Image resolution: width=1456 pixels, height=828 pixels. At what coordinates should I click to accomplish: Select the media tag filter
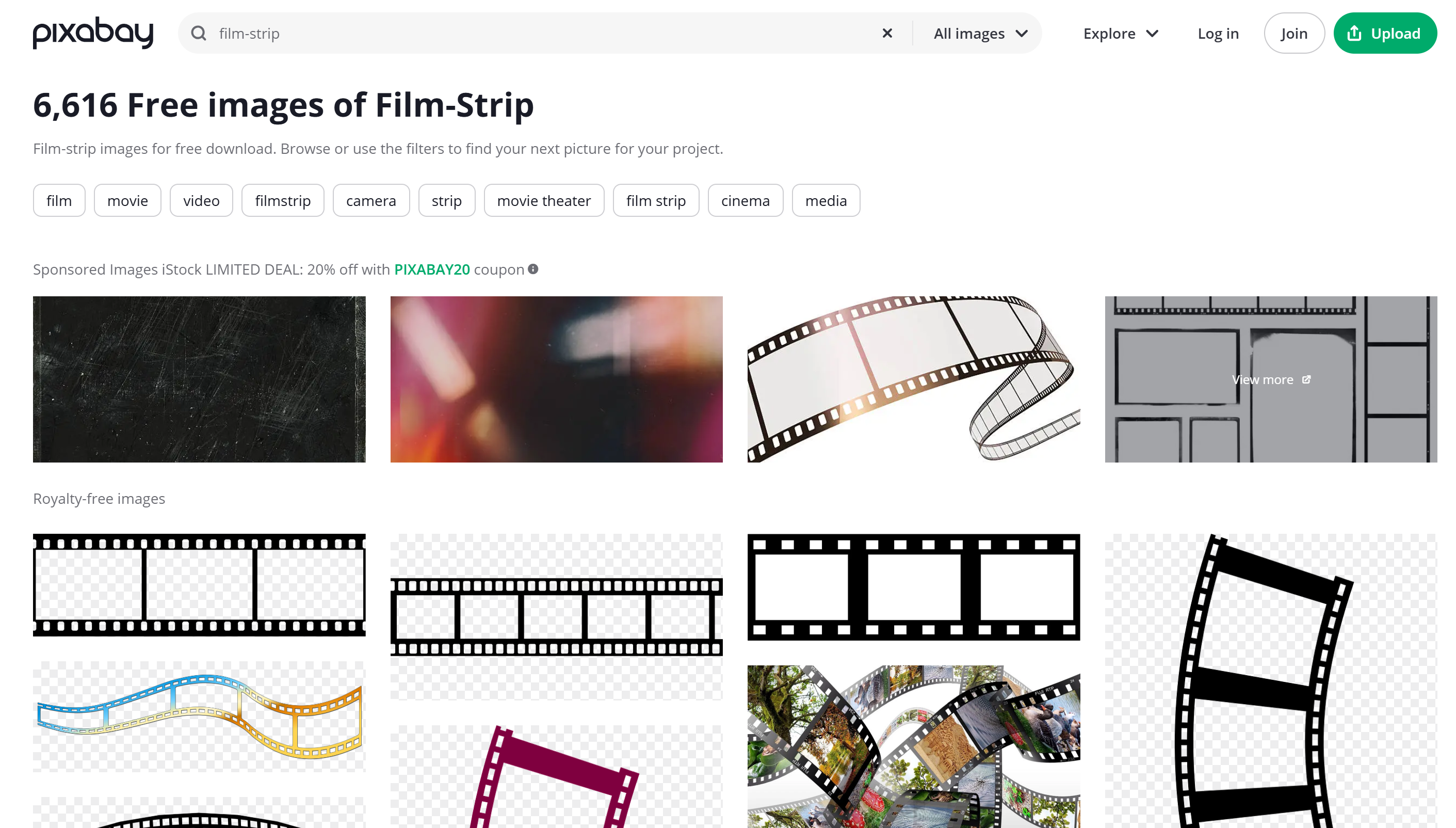click(x=826, y=200)
